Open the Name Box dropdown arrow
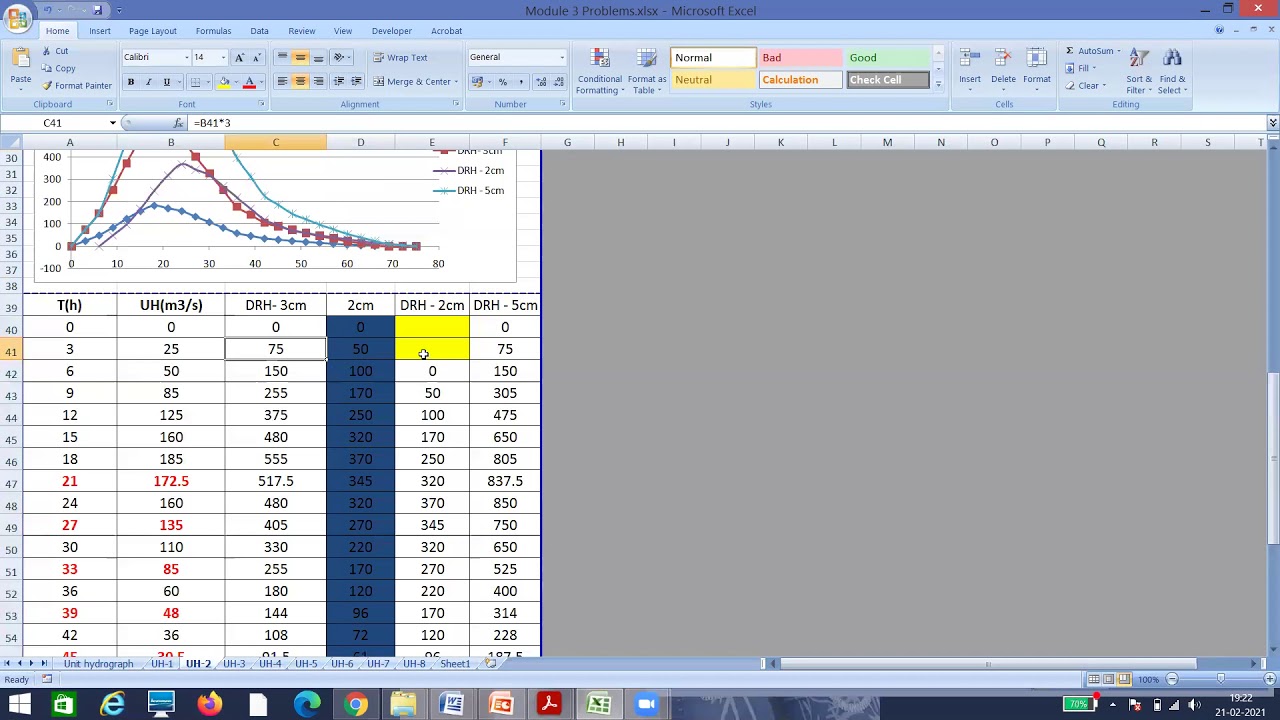 click(x=112, y=123)
